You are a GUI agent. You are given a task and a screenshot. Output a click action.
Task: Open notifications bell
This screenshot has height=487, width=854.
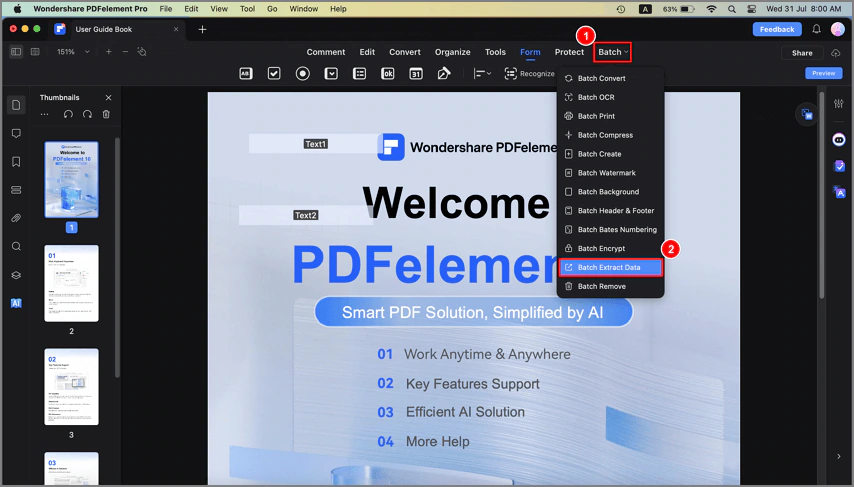pyautogui.click(x=816, y=29)
